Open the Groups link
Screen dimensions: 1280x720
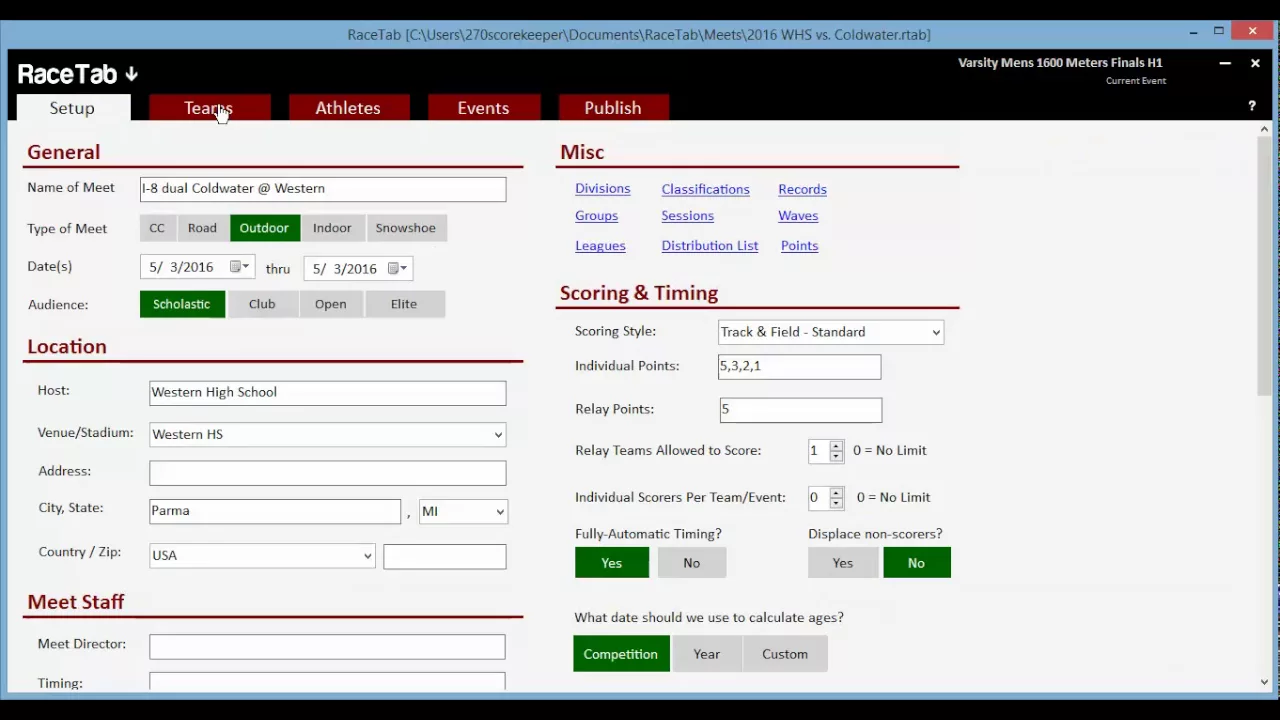[x=596, y=216]
